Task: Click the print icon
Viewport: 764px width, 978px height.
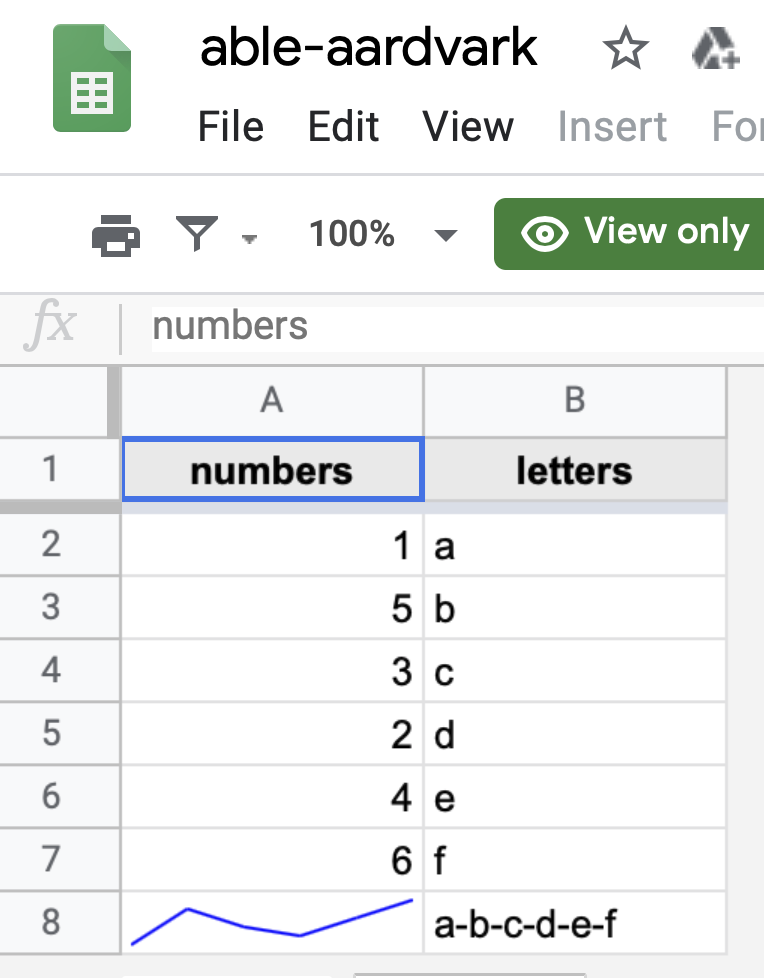Action: (x=116, y=236)
